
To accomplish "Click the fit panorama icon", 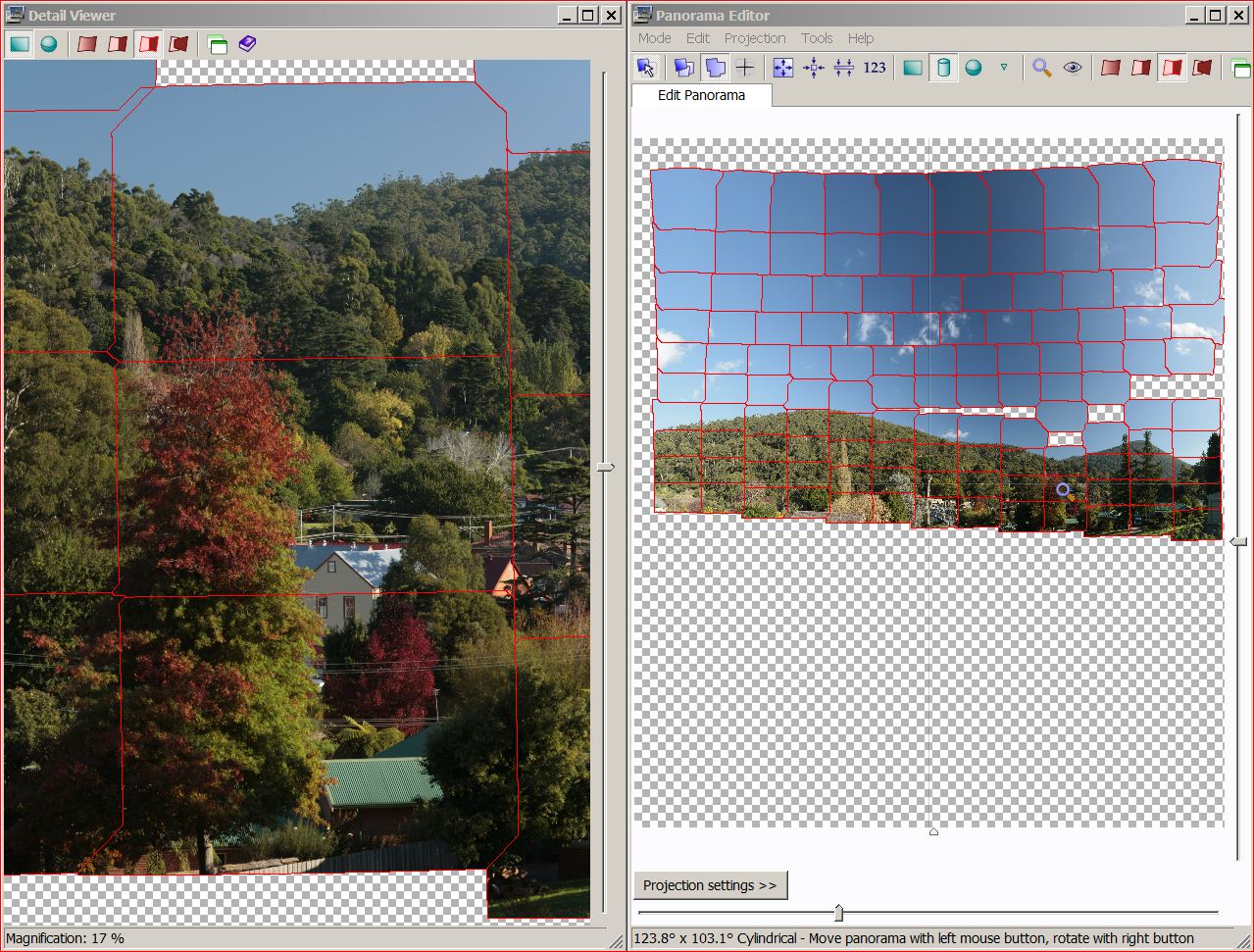I will click(x=782, y=68).
